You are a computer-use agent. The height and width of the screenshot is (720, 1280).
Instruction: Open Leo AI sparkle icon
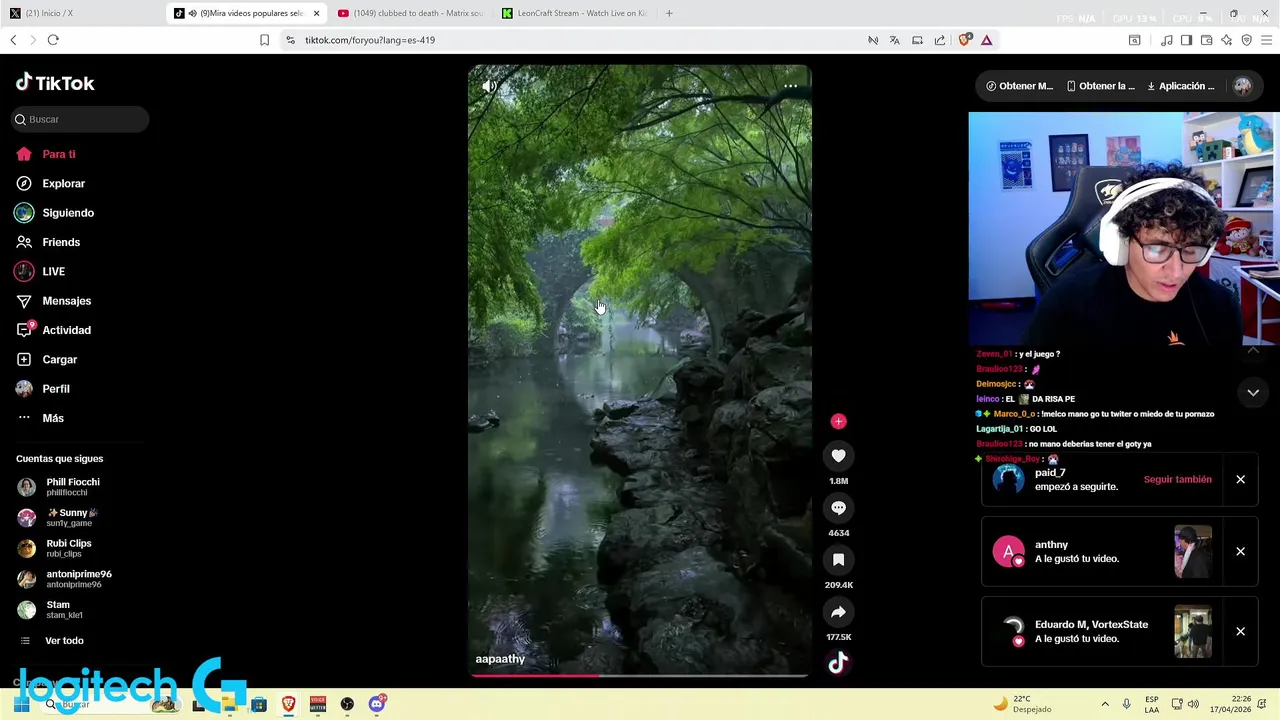[x=1226, y=40]
